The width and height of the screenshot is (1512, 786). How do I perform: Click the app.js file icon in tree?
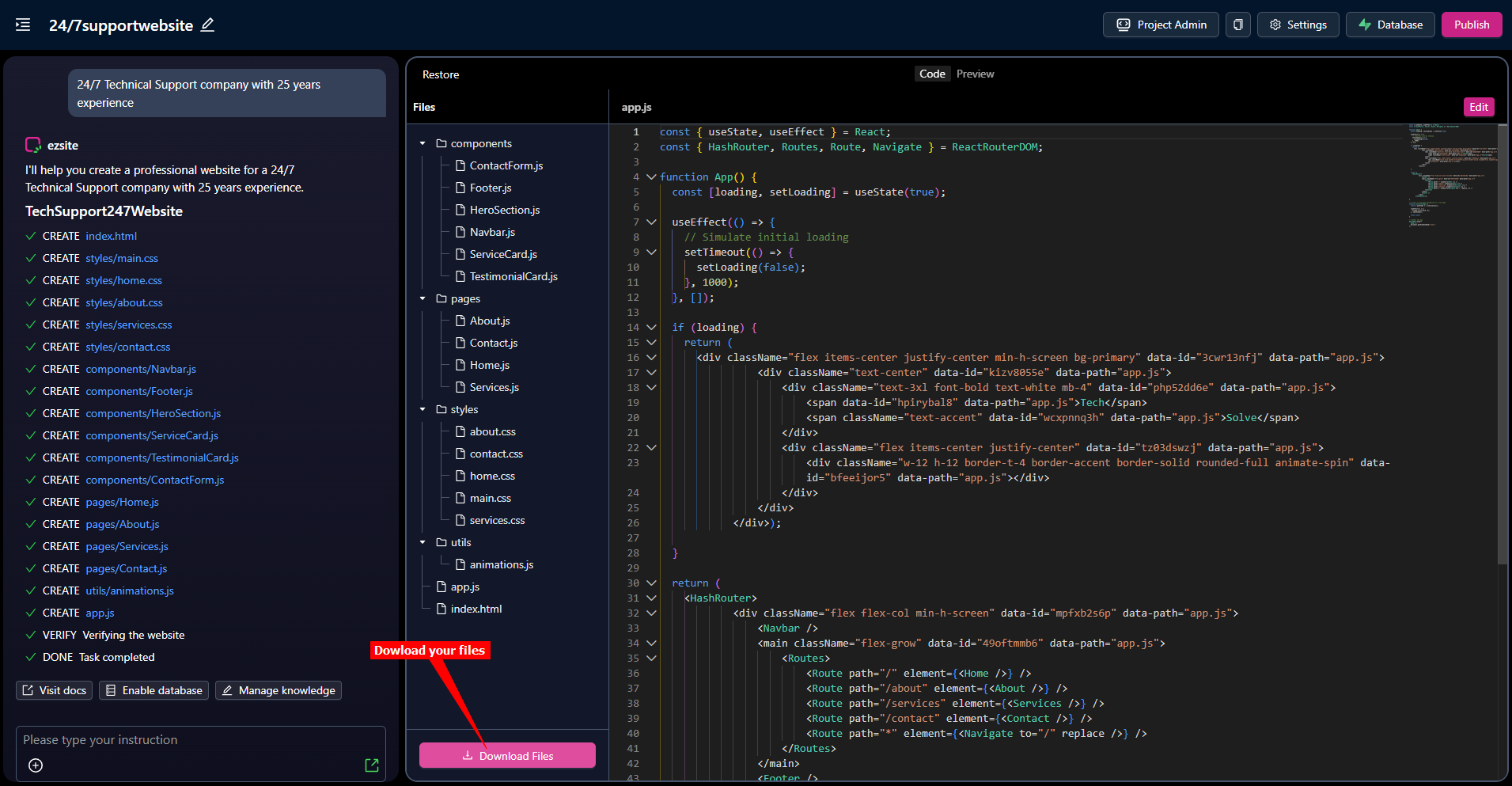[x=441, y=587]
